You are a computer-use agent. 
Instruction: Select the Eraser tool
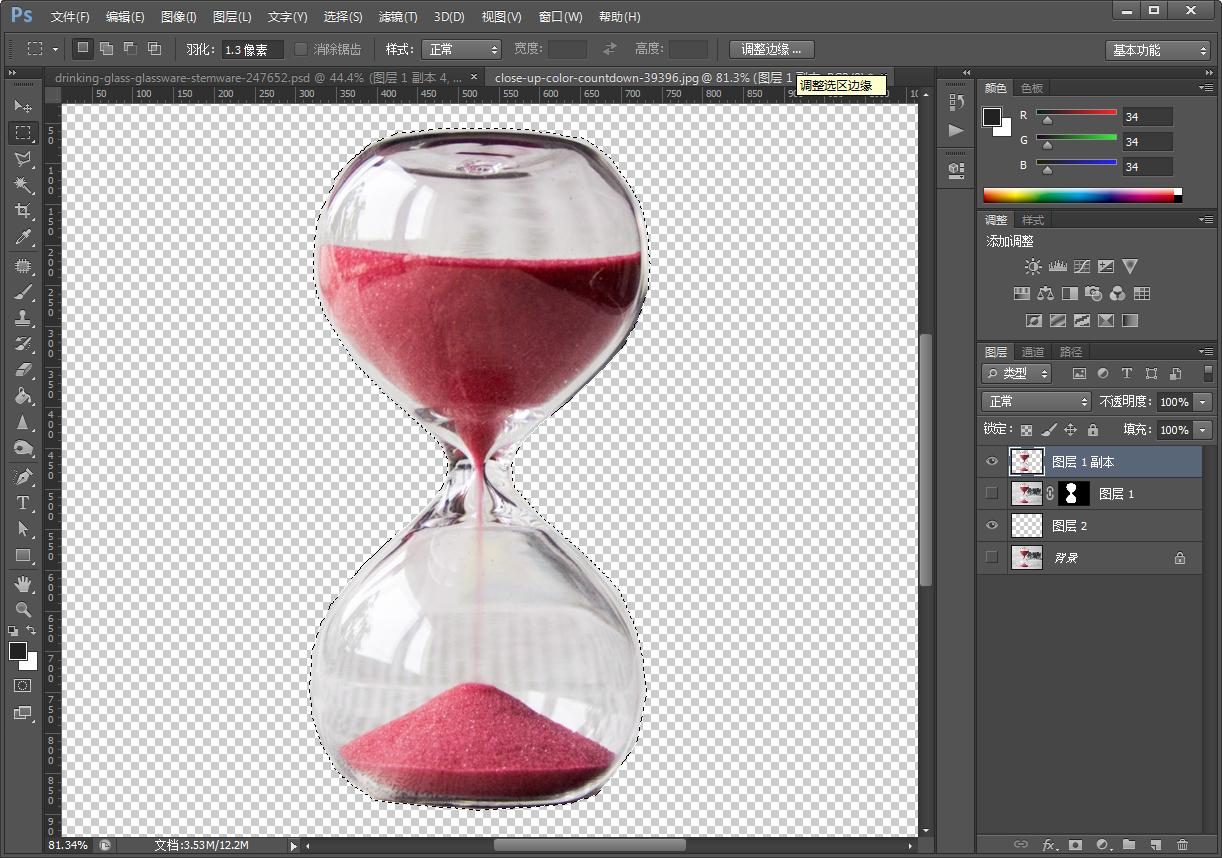(x=23, y=370)
